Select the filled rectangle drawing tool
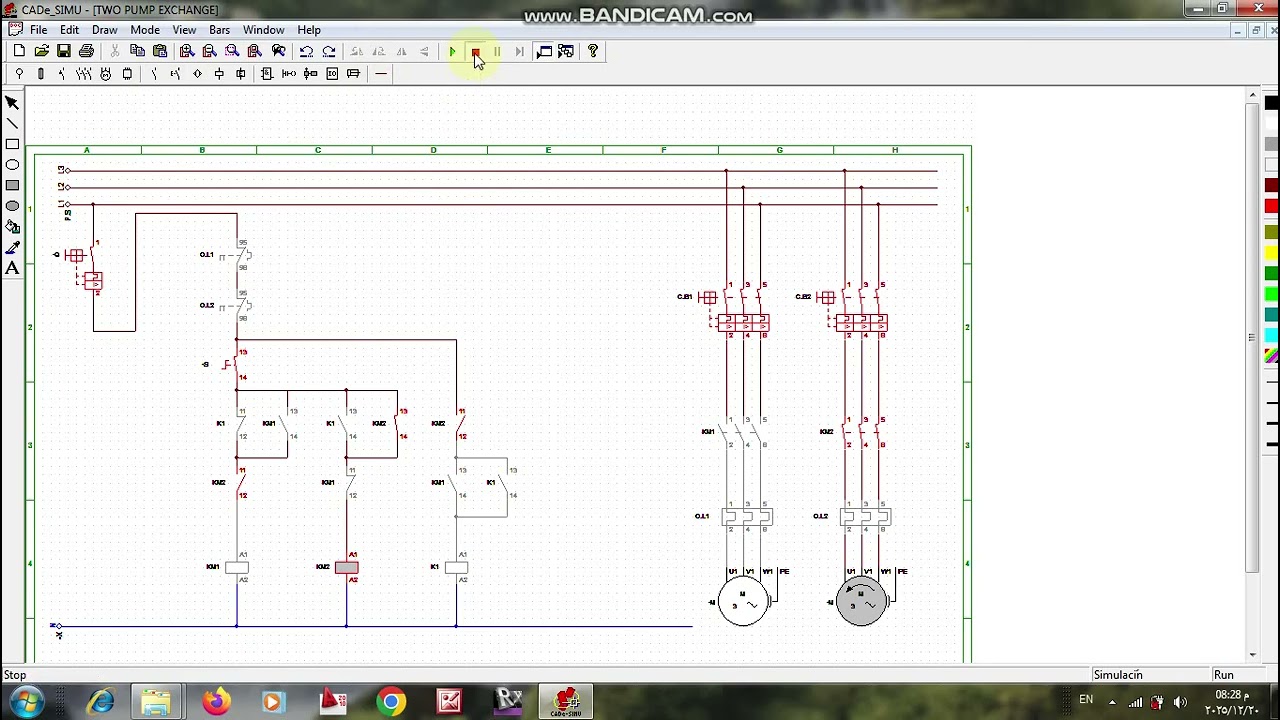 pyautogui.click(x=12, y=185)
